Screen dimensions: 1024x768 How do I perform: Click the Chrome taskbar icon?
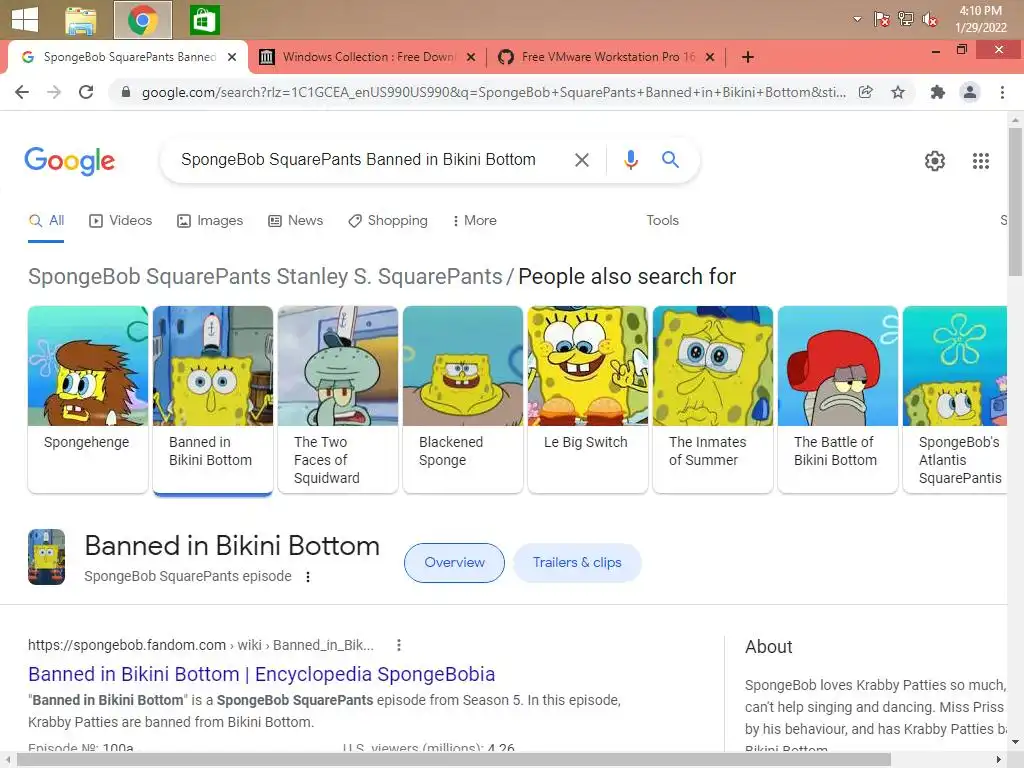pos(142,20)
